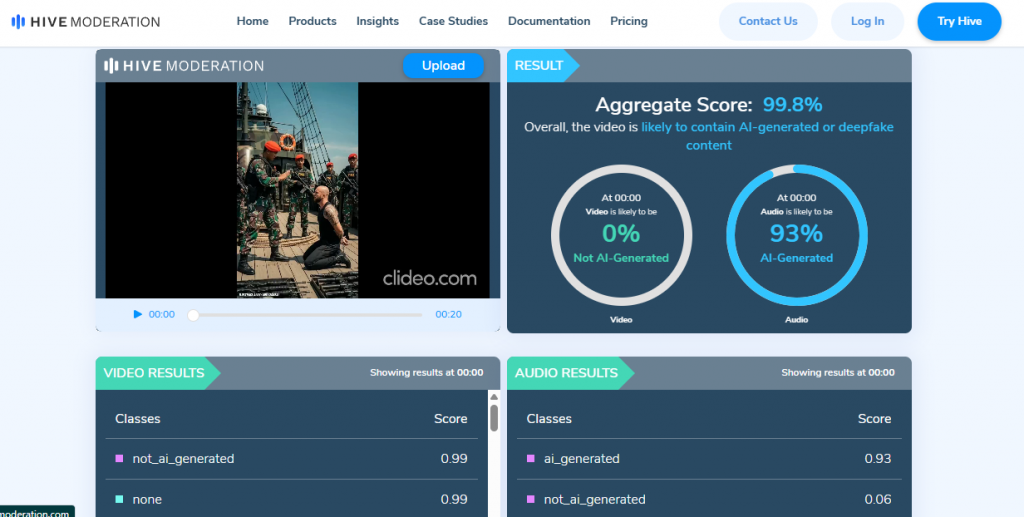Click the Contact Us button
Screen dimensions: 1024x517
(768, 21)
